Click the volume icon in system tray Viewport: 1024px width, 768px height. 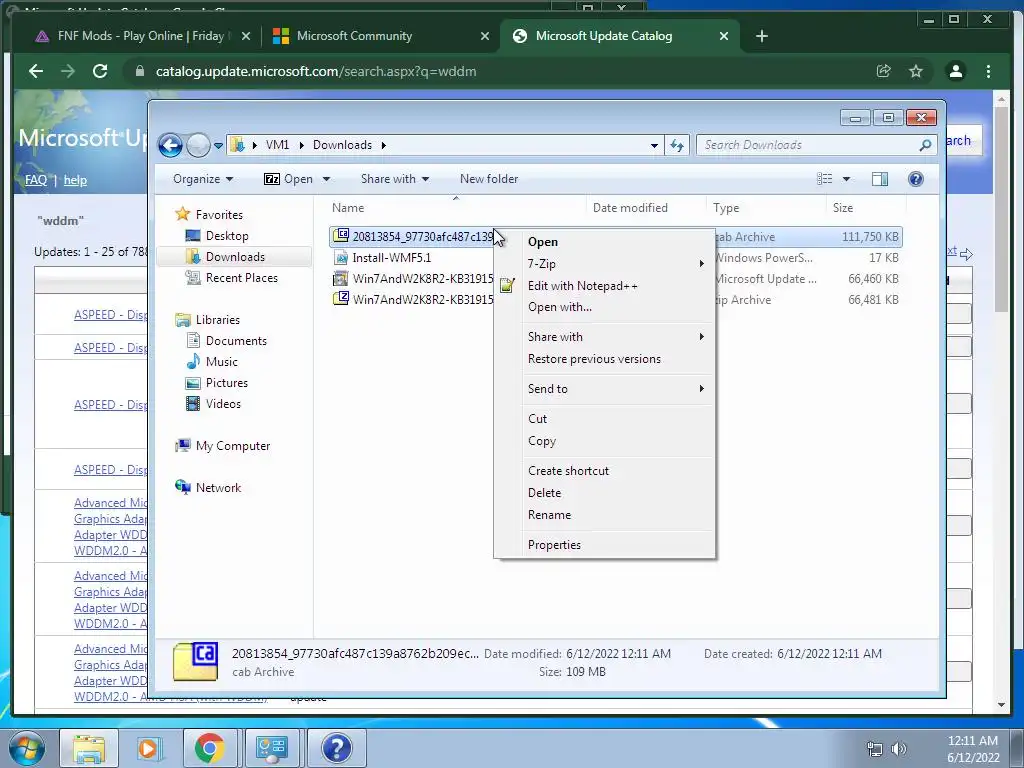899,749
